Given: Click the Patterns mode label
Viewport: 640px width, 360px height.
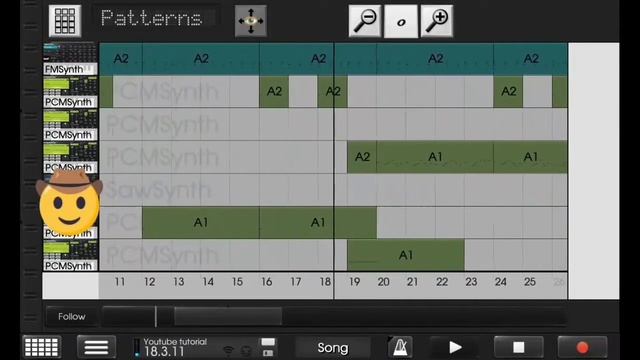Looking at the screenshot, I should coord(151,18).
